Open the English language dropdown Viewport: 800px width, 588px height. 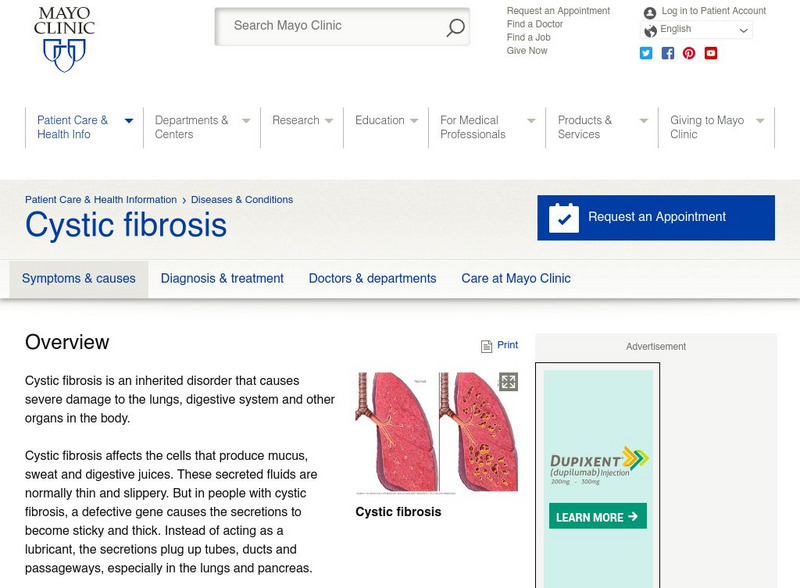tap(695, 29)
